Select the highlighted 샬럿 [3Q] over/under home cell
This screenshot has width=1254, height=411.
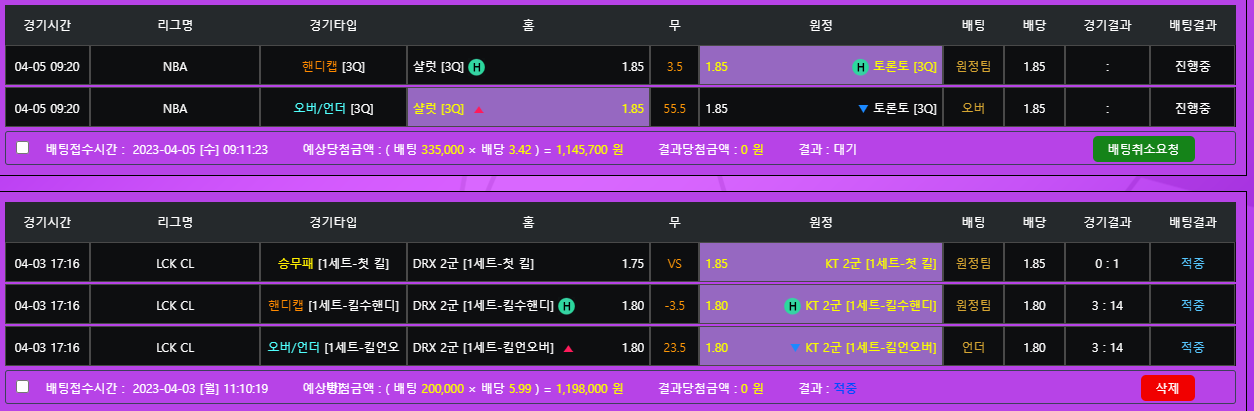click(x=528, y=108)
